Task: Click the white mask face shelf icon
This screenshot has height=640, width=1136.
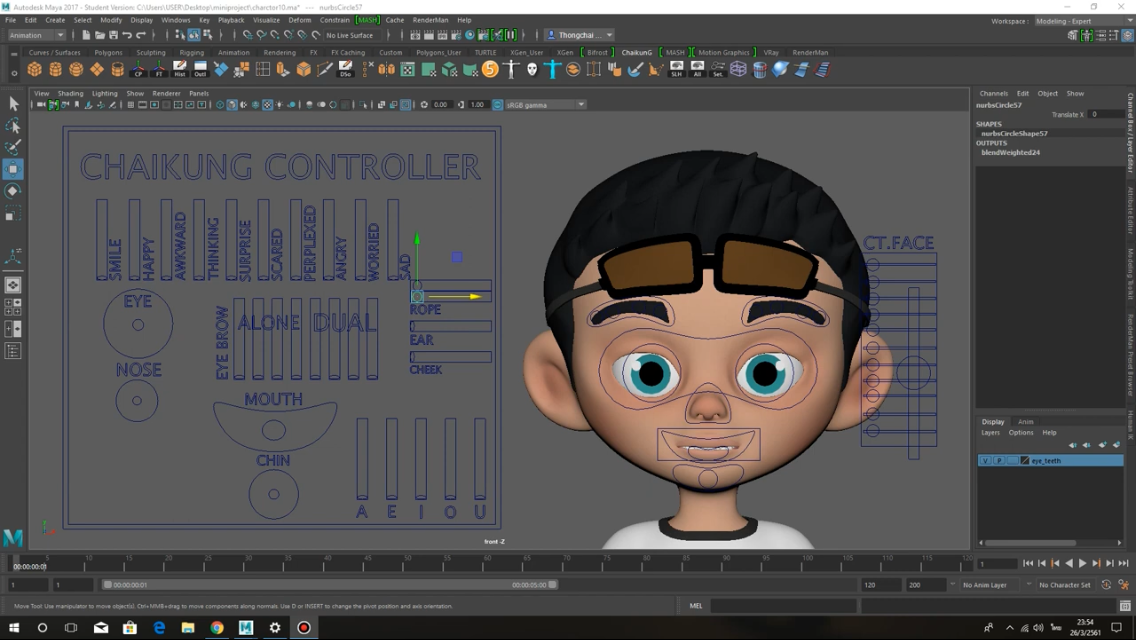Action: click(532, 70)
